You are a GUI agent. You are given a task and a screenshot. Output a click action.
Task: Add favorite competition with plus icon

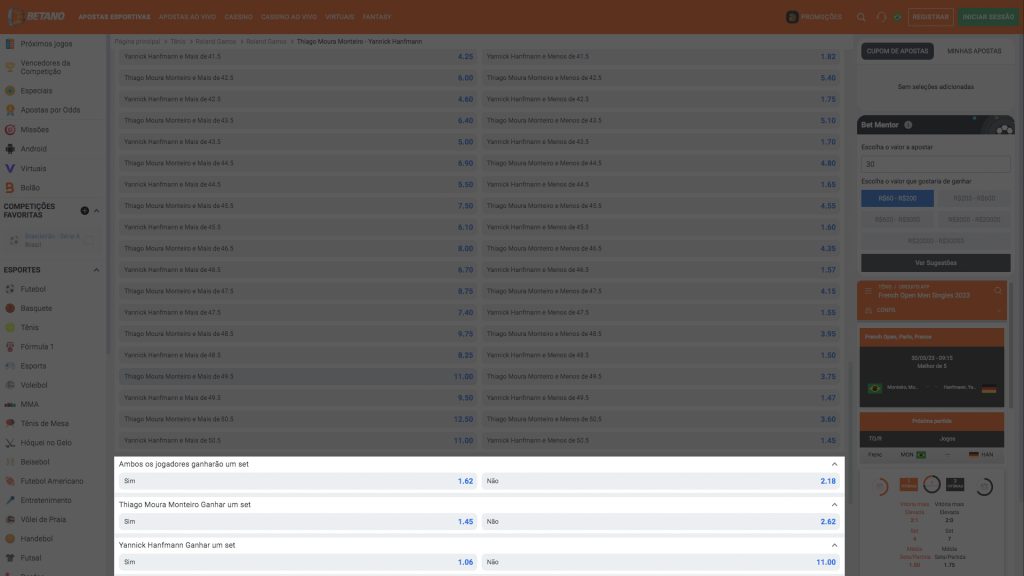84,210
